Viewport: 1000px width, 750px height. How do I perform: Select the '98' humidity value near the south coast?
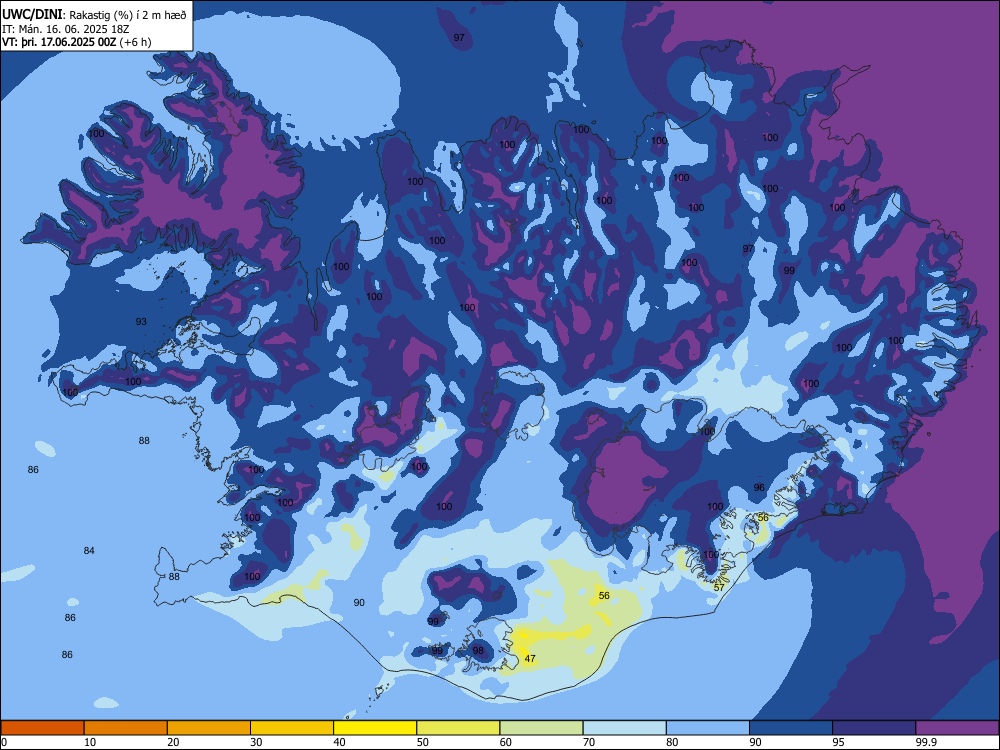point(478,651)
